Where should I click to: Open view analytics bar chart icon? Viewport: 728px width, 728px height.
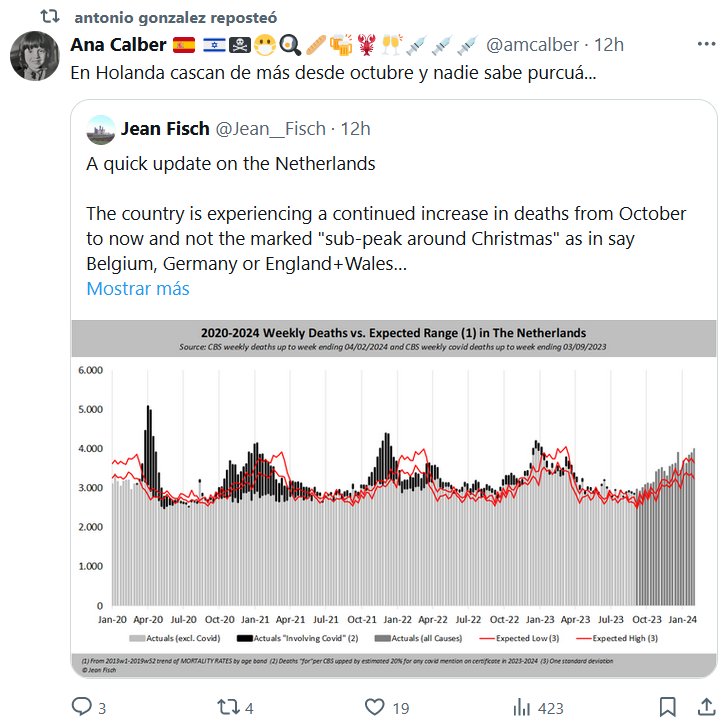(x=521, y=707)
